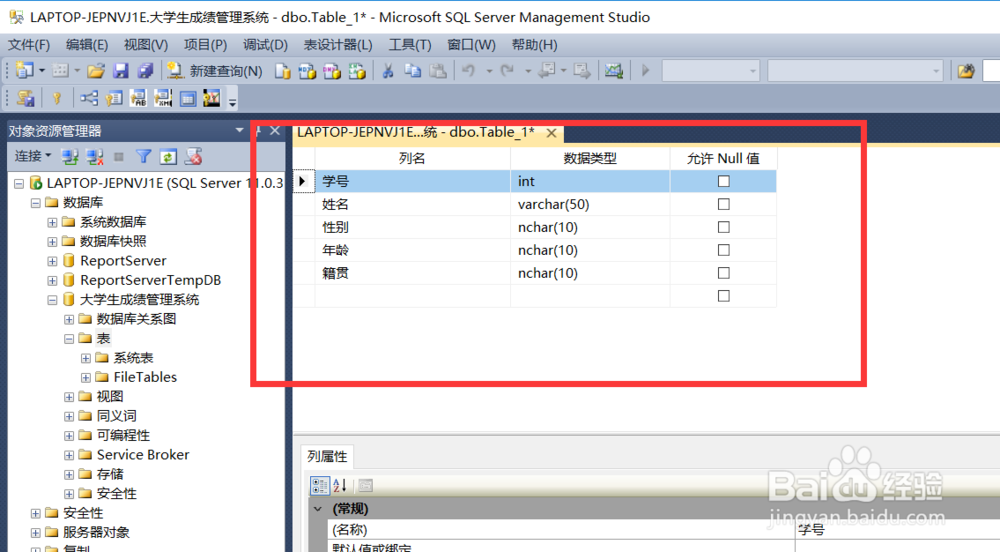Expand the FileTables folder
This screenshot has height=552, width=1000.
pyautogui.click(x=85, y=377)
